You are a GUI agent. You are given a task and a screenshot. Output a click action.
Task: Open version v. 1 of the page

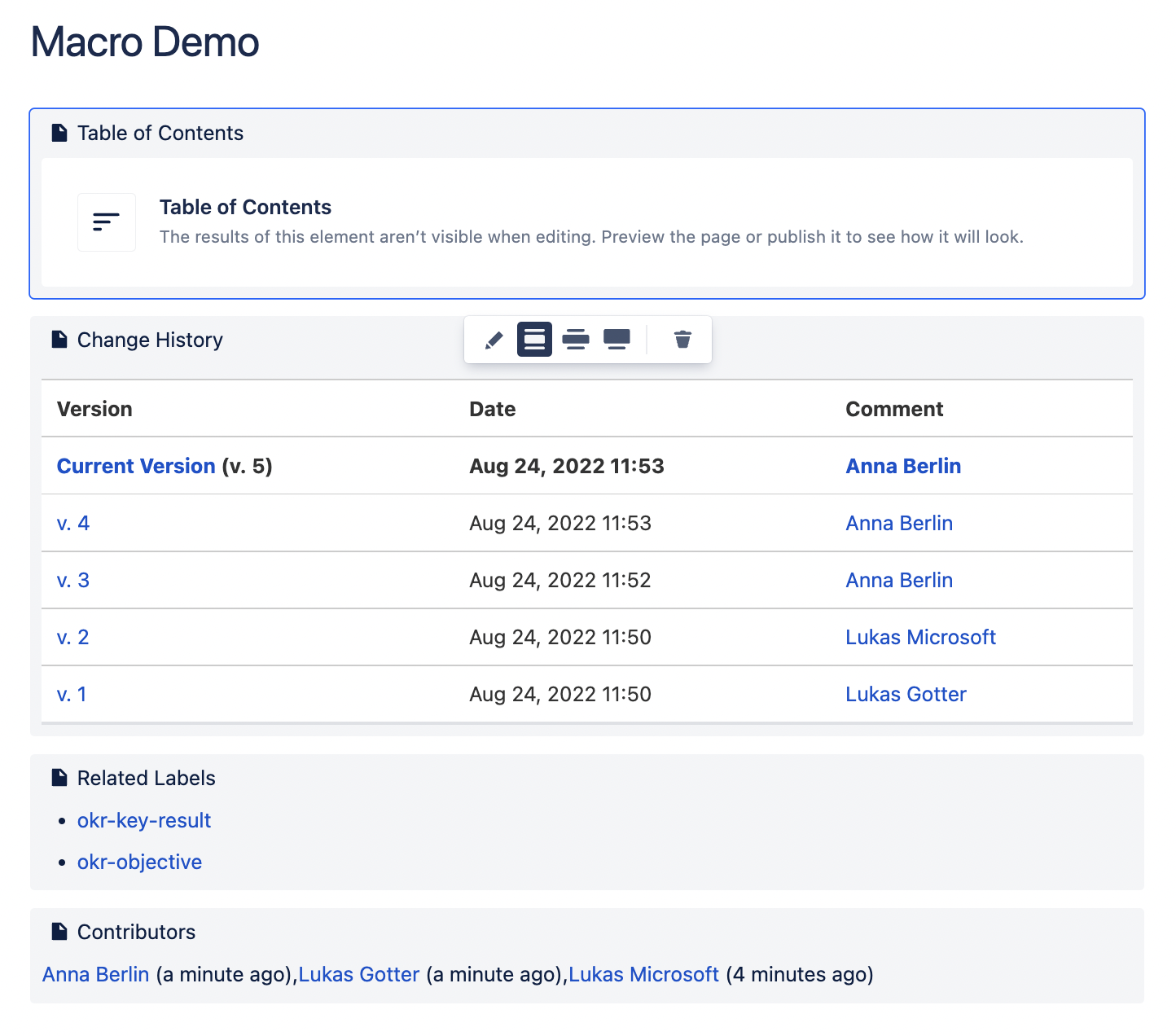(x=72, y=694)
